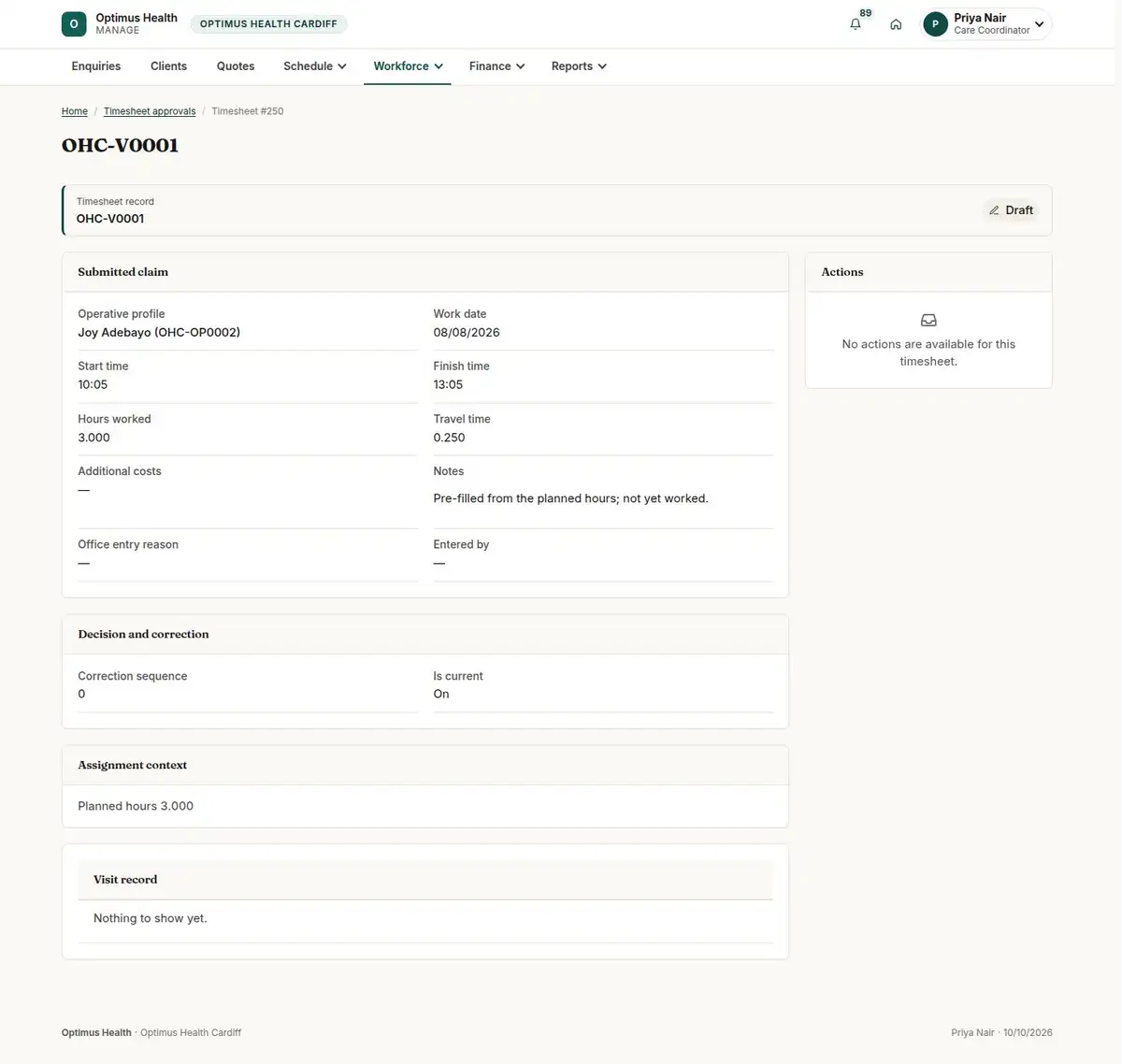Screen dimensions: 1122x1064
Task: Follow the Home breadcrumb link
Action: (x=75, y=111)
